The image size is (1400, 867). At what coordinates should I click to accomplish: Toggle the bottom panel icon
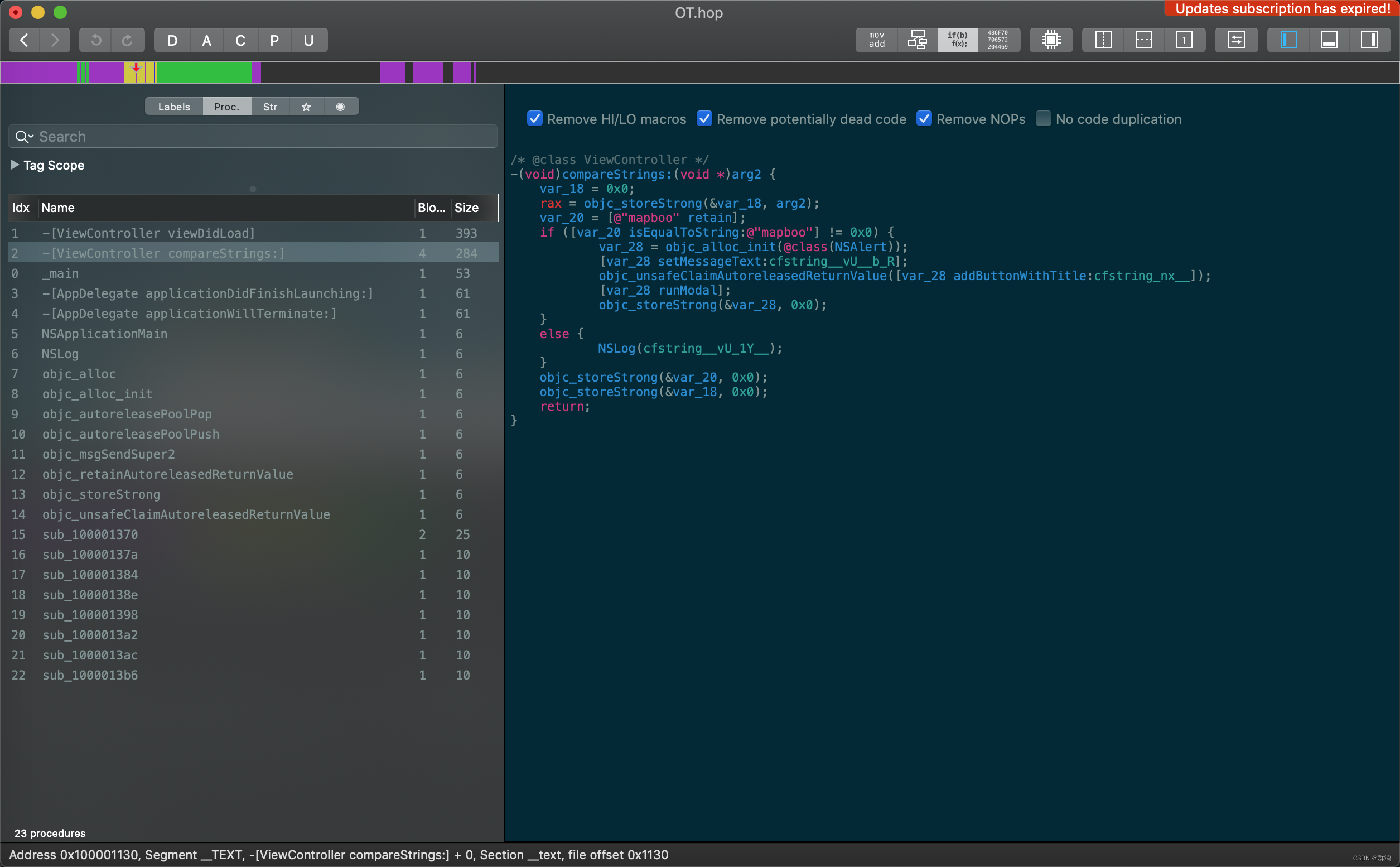tap(1329, 40)
